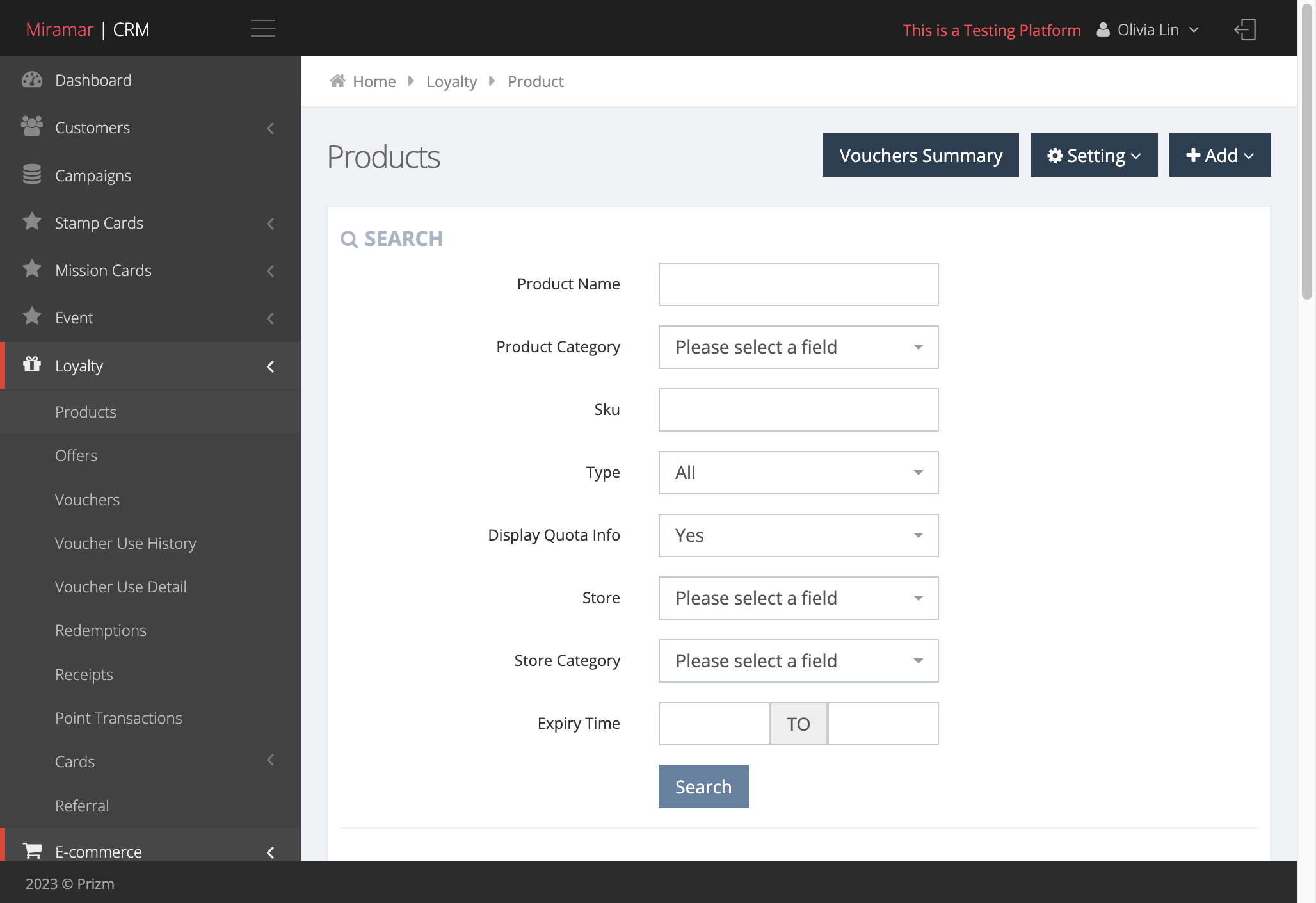
Task: Click the Stamp Cards star icon
Action: click(32, 222)
